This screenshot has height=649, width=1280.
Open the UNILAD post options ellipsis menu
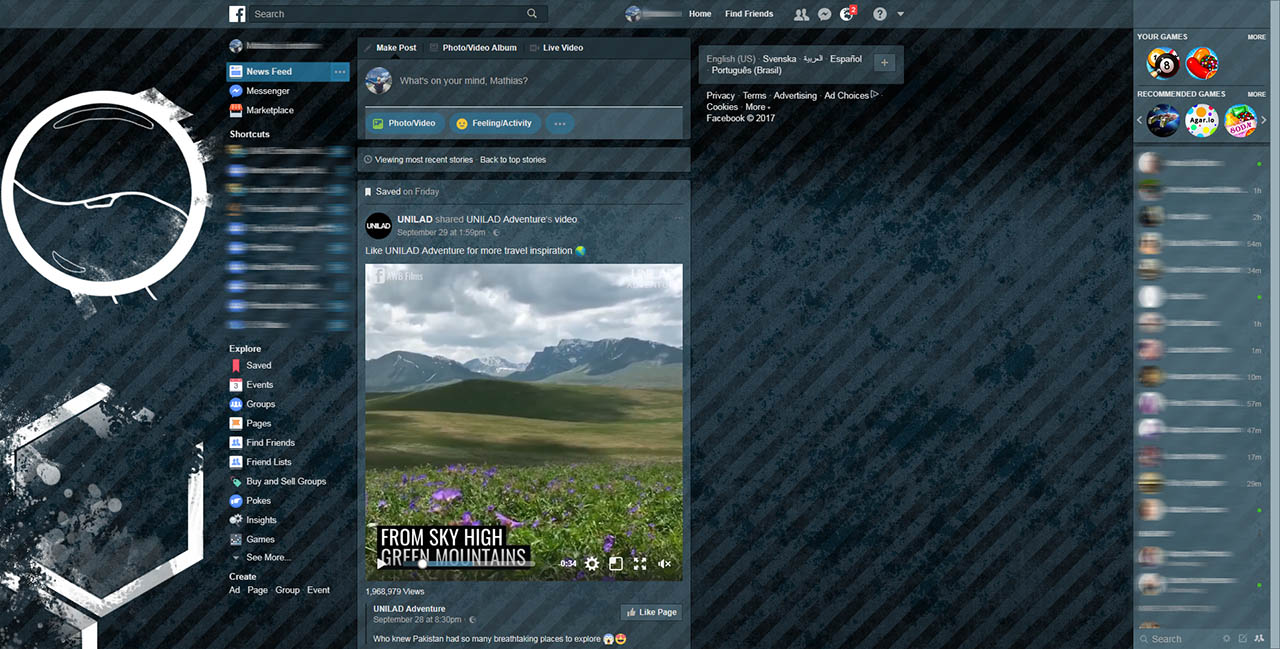pyautogui.click(x=678, y=218)
